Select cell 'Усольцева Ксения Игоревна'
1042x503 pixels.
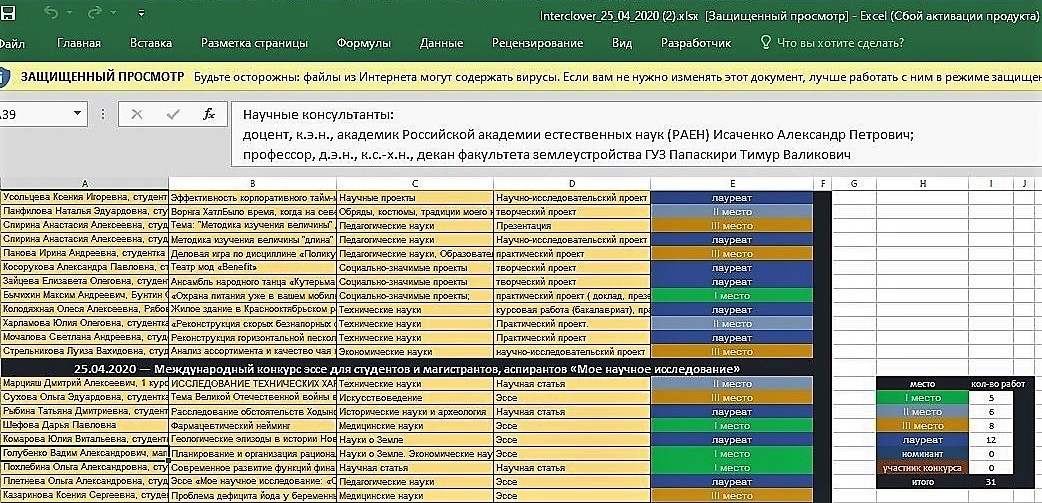point(84,197)
